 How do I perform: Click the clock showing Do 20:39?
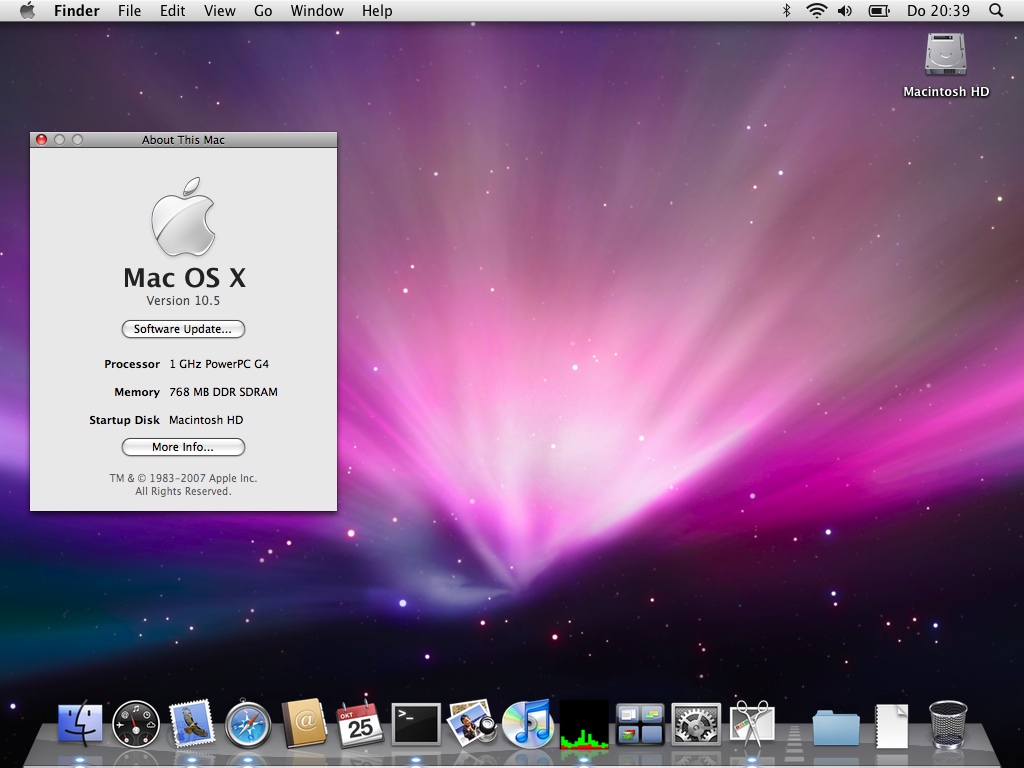tap(938, 10)
